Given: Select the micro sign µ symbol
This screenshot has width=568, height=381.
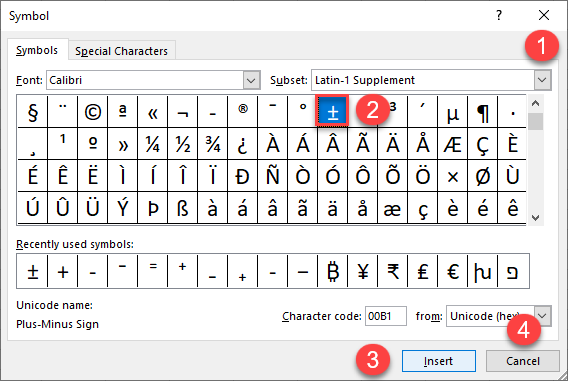Looking at the screenshot, I should point(453,112).
